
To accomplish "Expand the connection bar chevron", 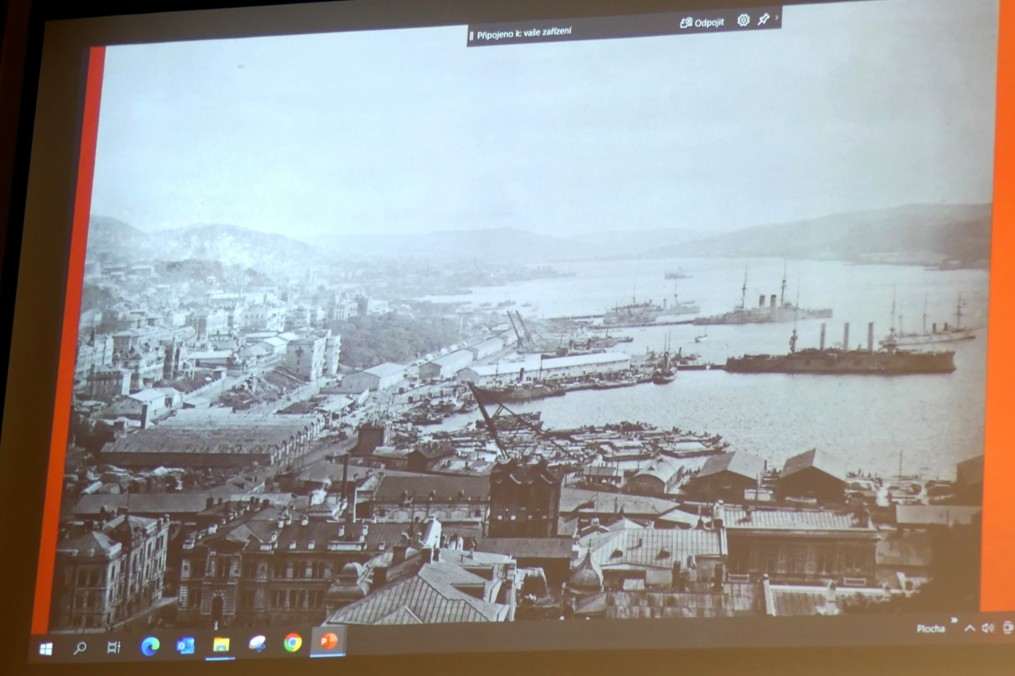I will click(777, 17).
